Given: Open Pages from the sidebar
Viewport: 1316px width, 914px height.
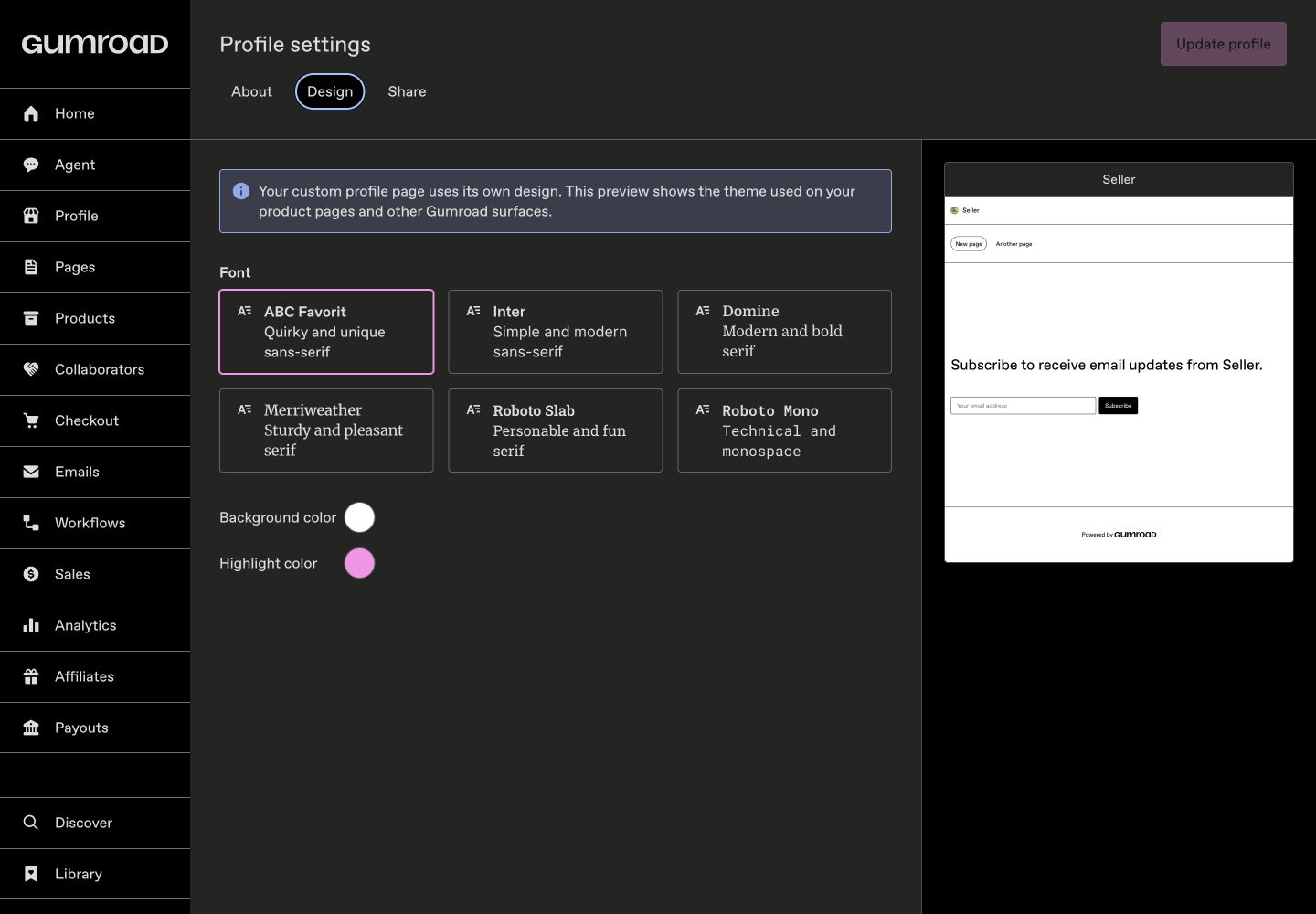Looking at the screenshot, I should (x=95, y=267).
